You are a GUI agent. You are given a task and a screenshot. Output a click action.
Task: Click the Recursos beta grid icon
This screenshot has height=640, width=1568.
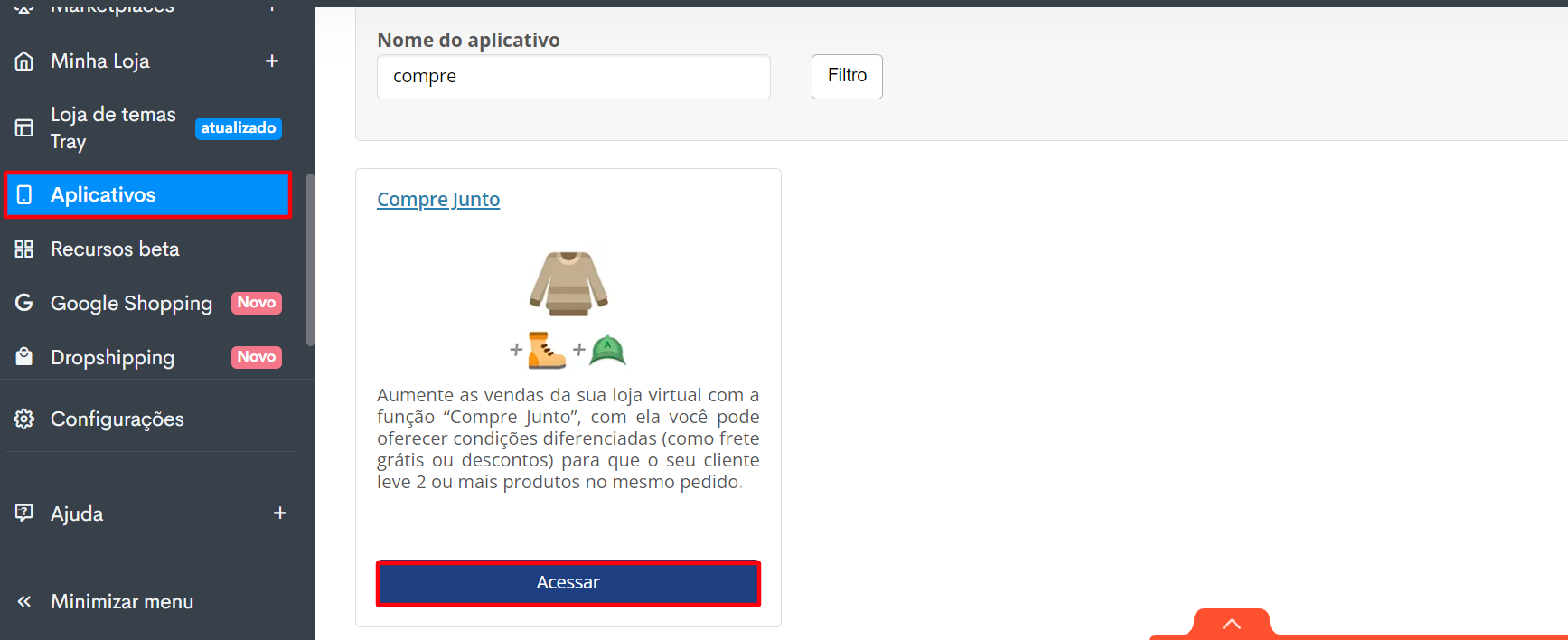tap(24, 249)
